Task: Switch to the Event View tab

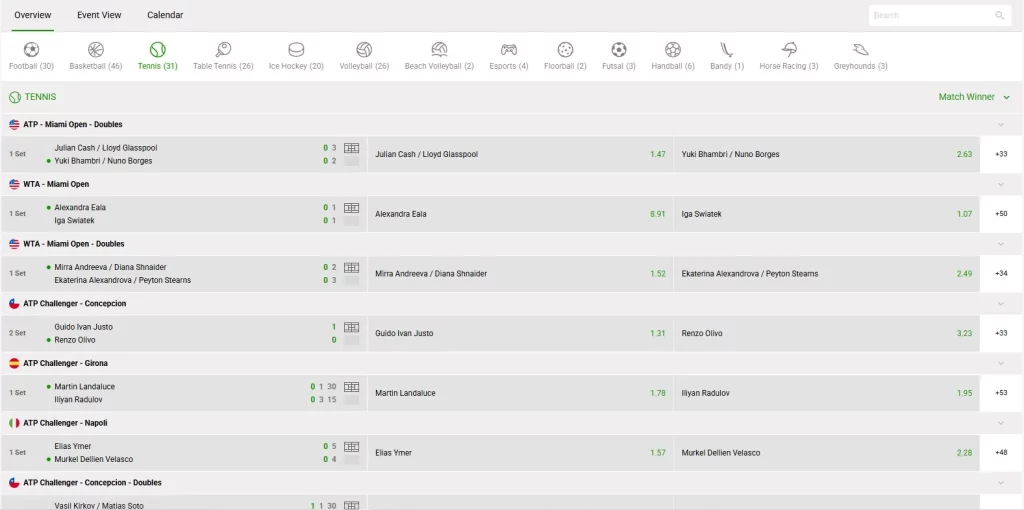Action: point(99,15)
